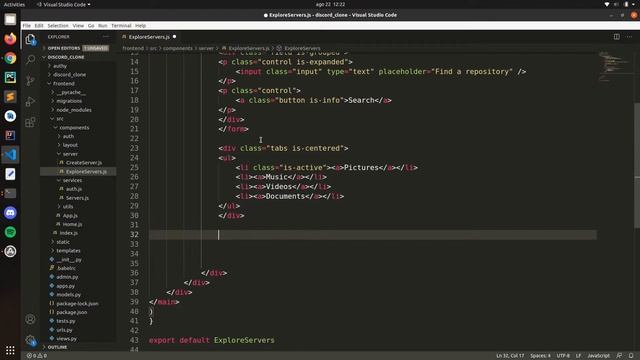Open package.json in the explorer
This screenshot has height=360, width=640.
(71, 312)
